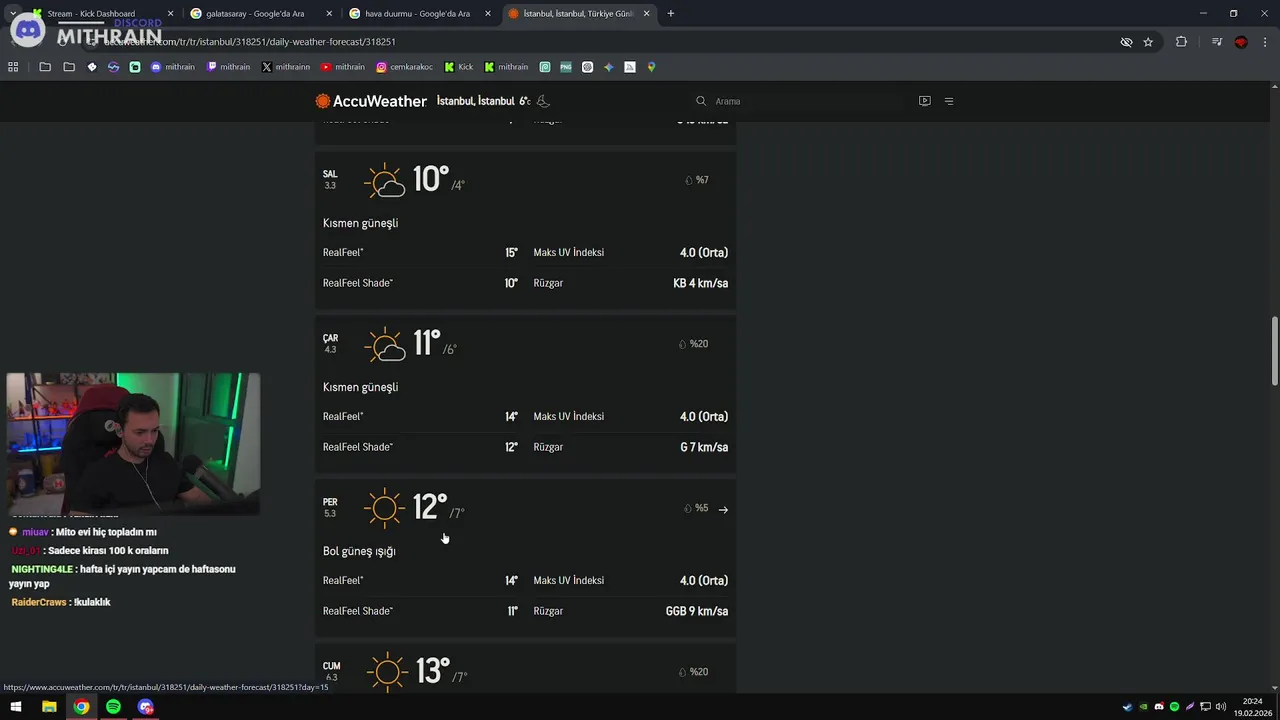Screen dimensions: 1280x720
Task: Open the CUM 6.3 forecast card
Action: [x=525, y=669]
